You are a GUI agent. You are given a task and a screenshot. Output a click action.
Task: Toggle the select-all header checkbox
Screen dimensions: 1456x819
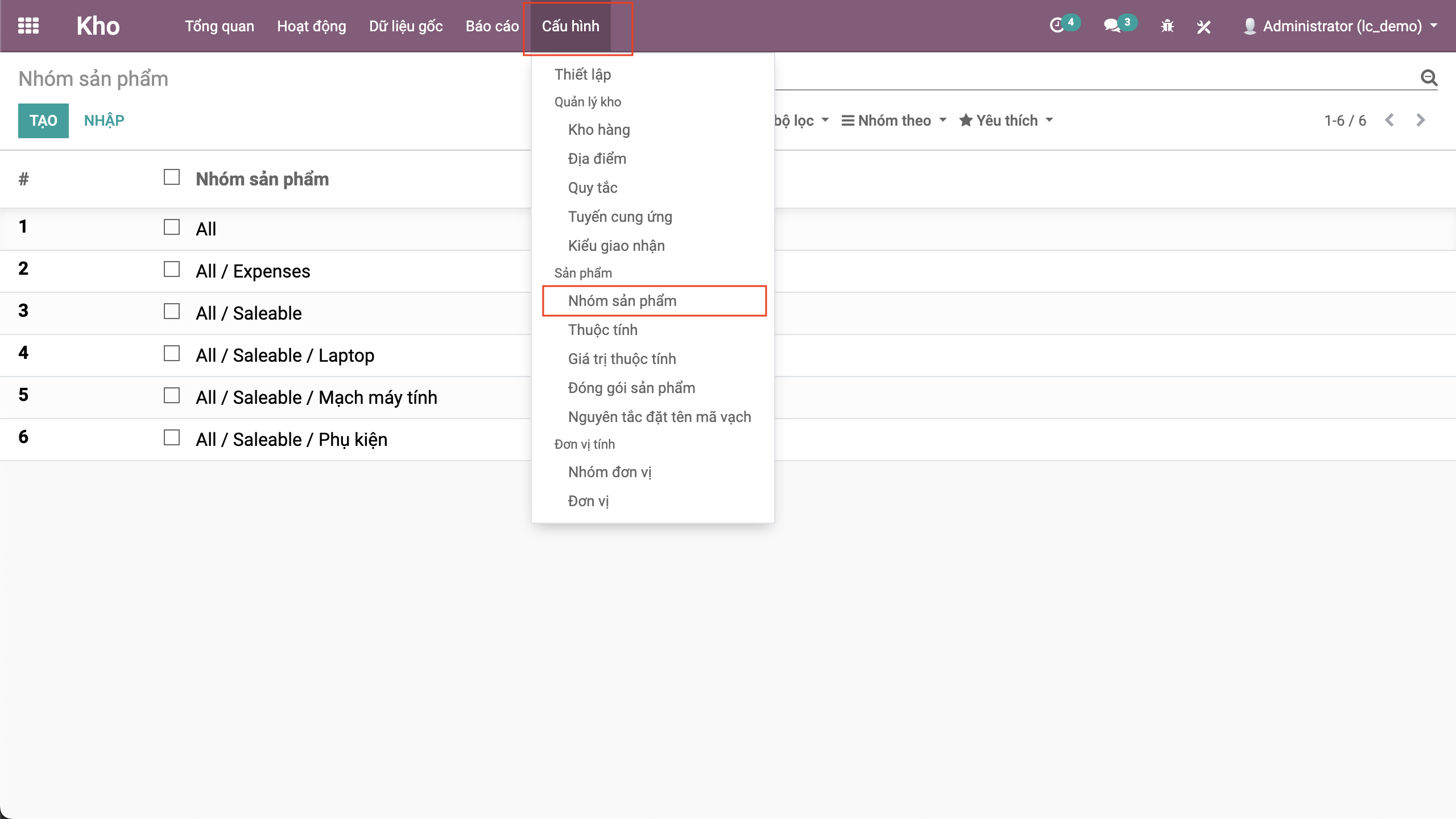pyautogui.click(x=171, y=177)
